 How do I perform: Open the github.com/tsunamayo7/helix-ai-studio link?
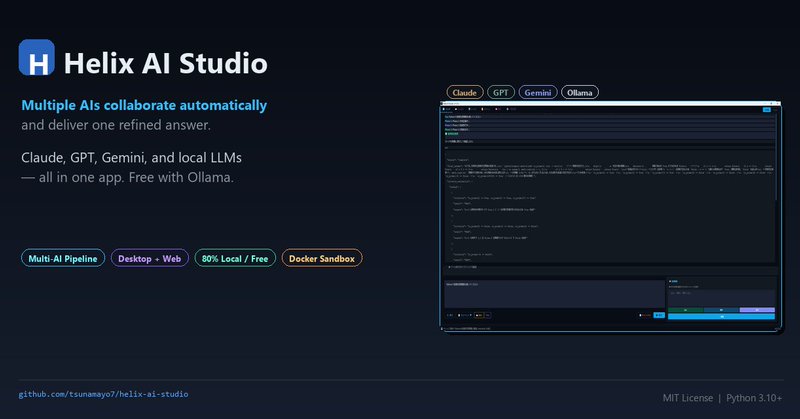(103, 394)
